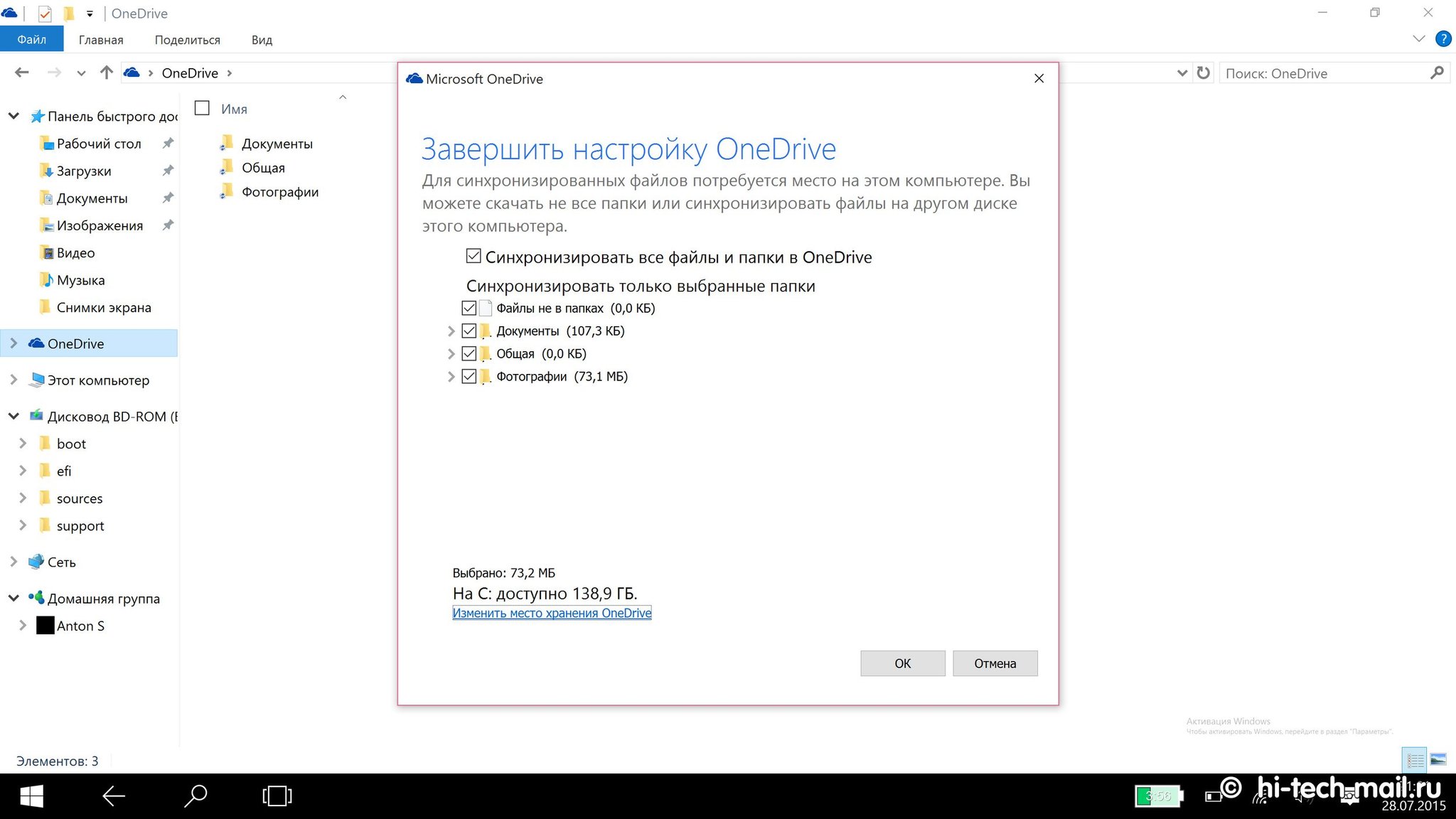Expand the Документы folder tree item
This screenshot has width=1456, height=819.
(x=451, y=330)
